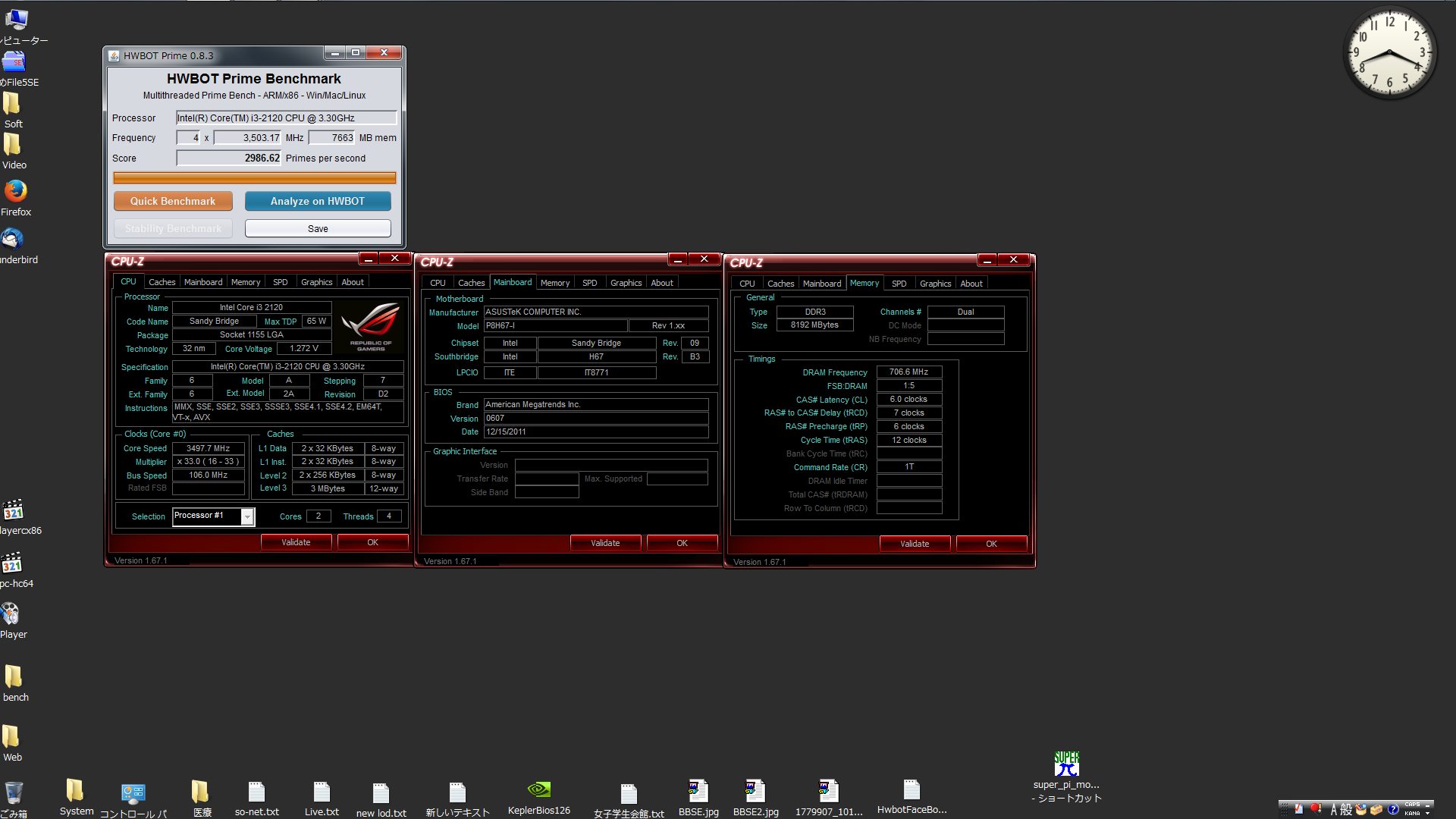Click the Score field showing 2986.62
The width and height of the screenshot is (1456, 819).
click(228, 158)
